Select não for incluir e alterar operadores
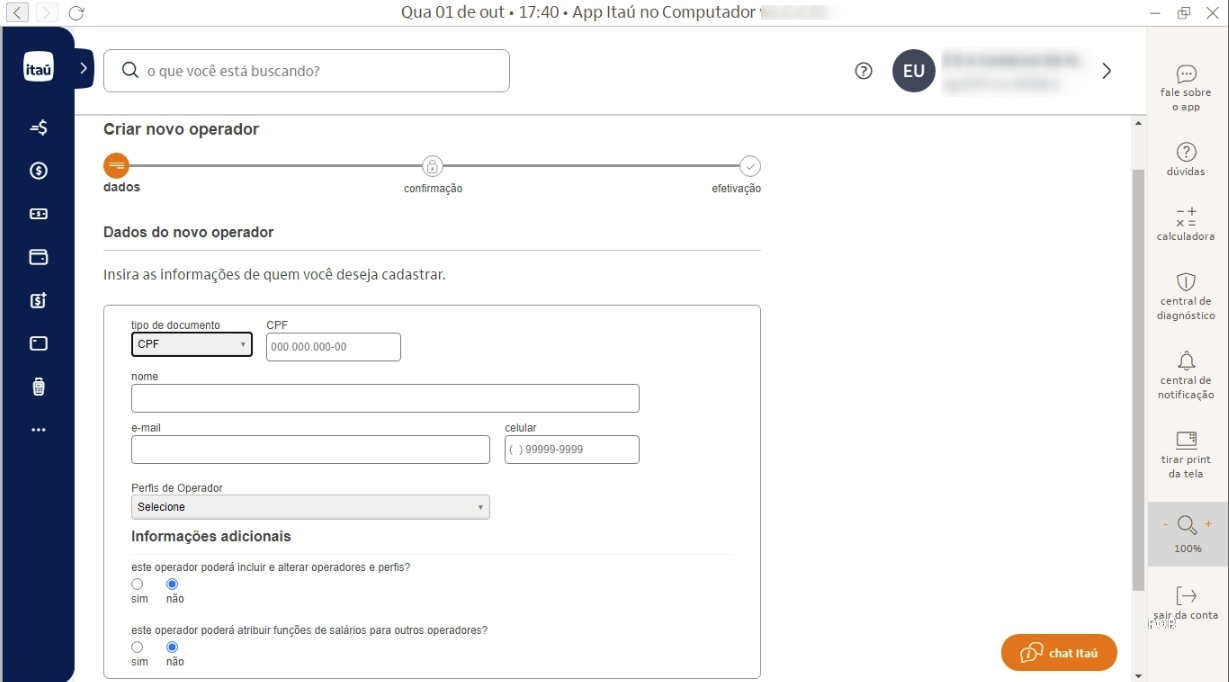 (x=172, y=584)
